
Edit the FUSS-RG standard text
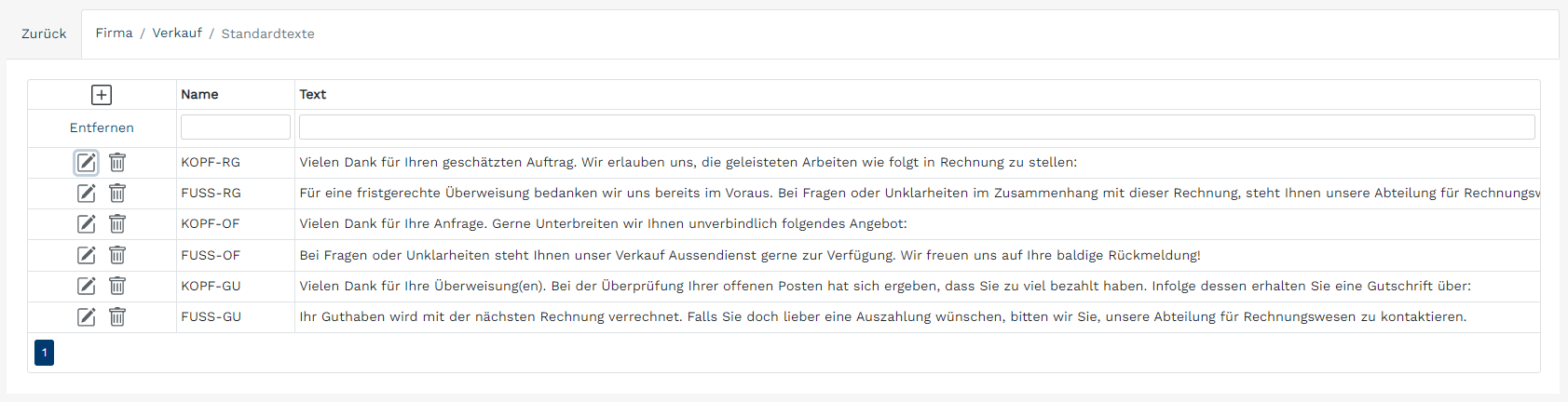tap(86, 194)
